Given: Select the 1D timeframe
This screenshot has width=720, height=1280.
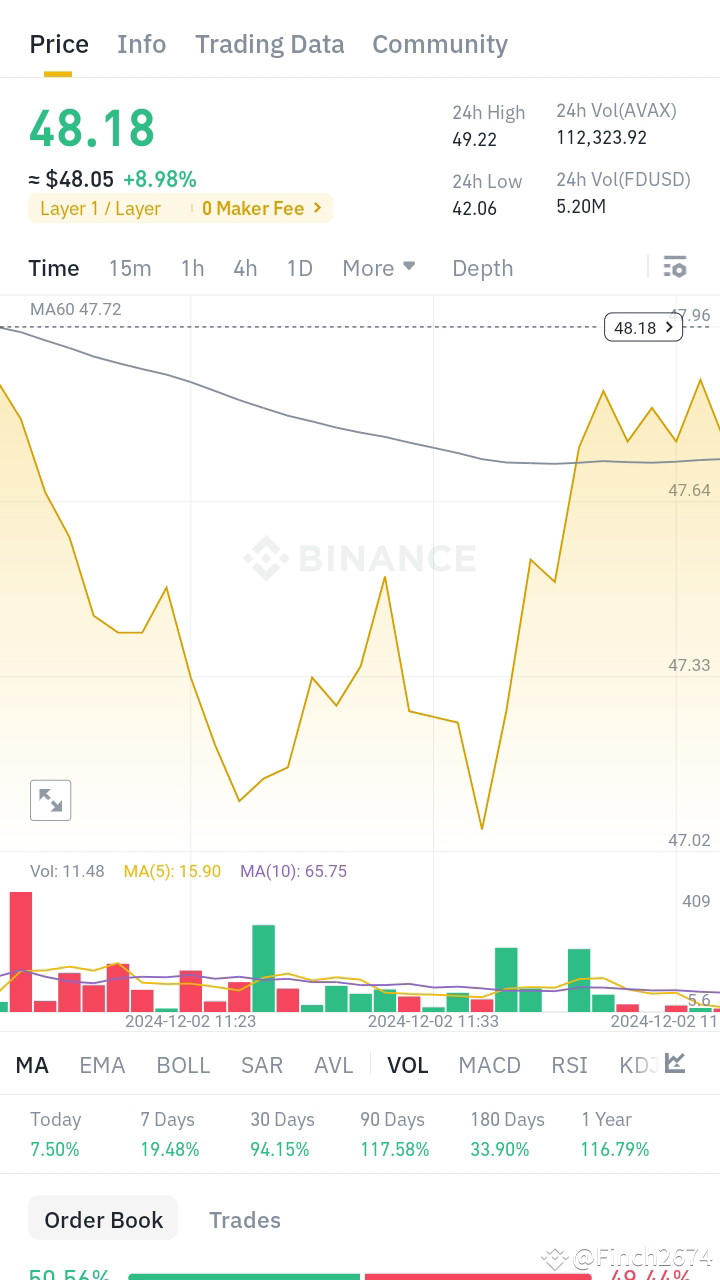Looking at the screenshot, I should pos(299,268).
